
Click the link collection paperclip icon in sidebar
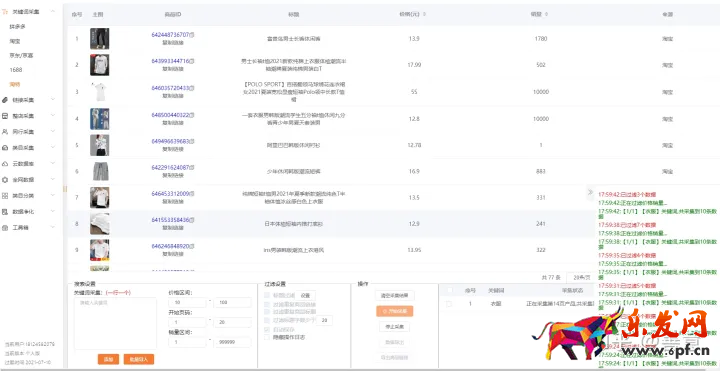pyautogui.click(x=5, y=100)
